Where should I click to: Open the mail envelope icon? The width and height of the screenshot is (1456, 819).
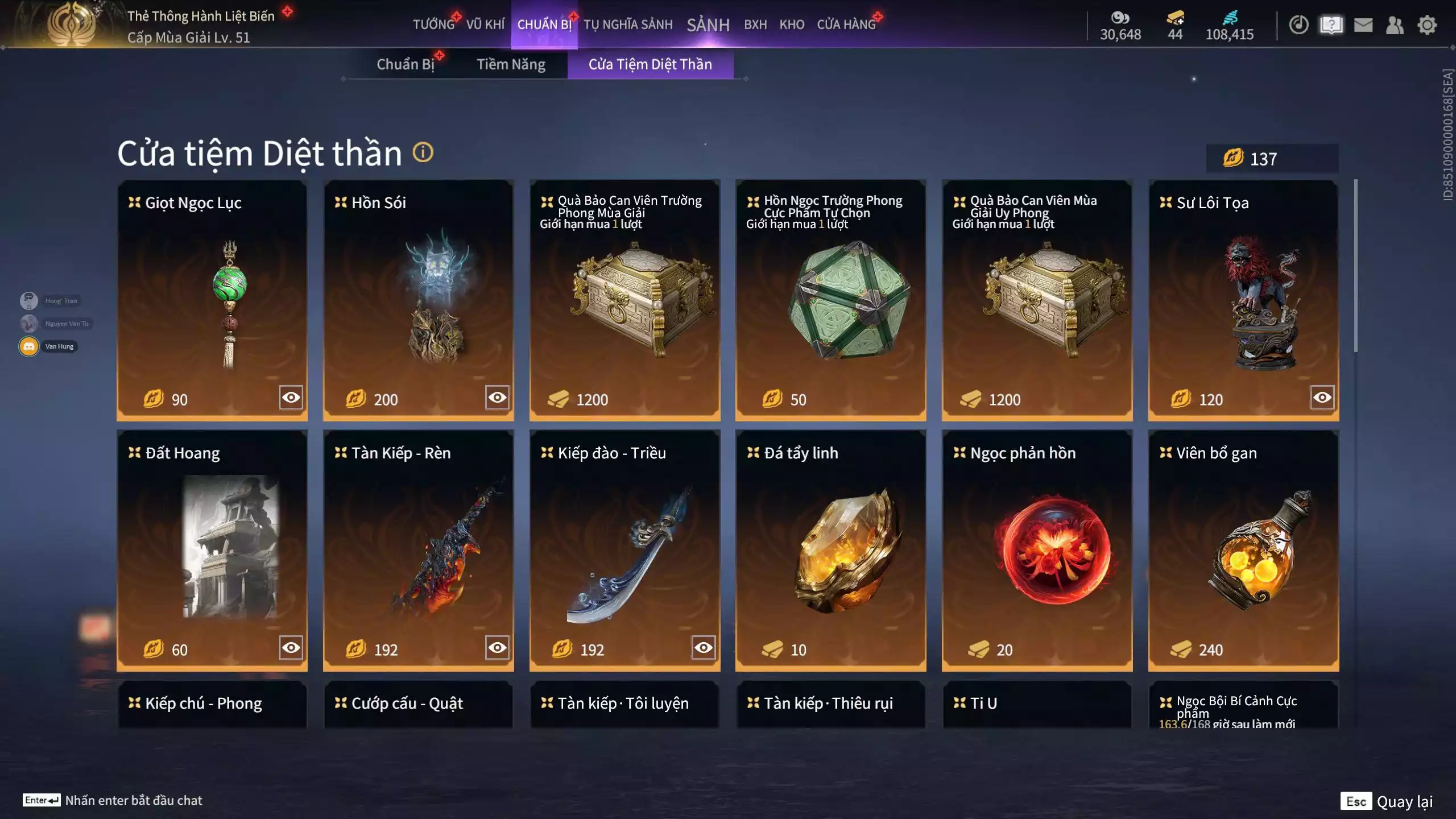tap(1363, 25)
